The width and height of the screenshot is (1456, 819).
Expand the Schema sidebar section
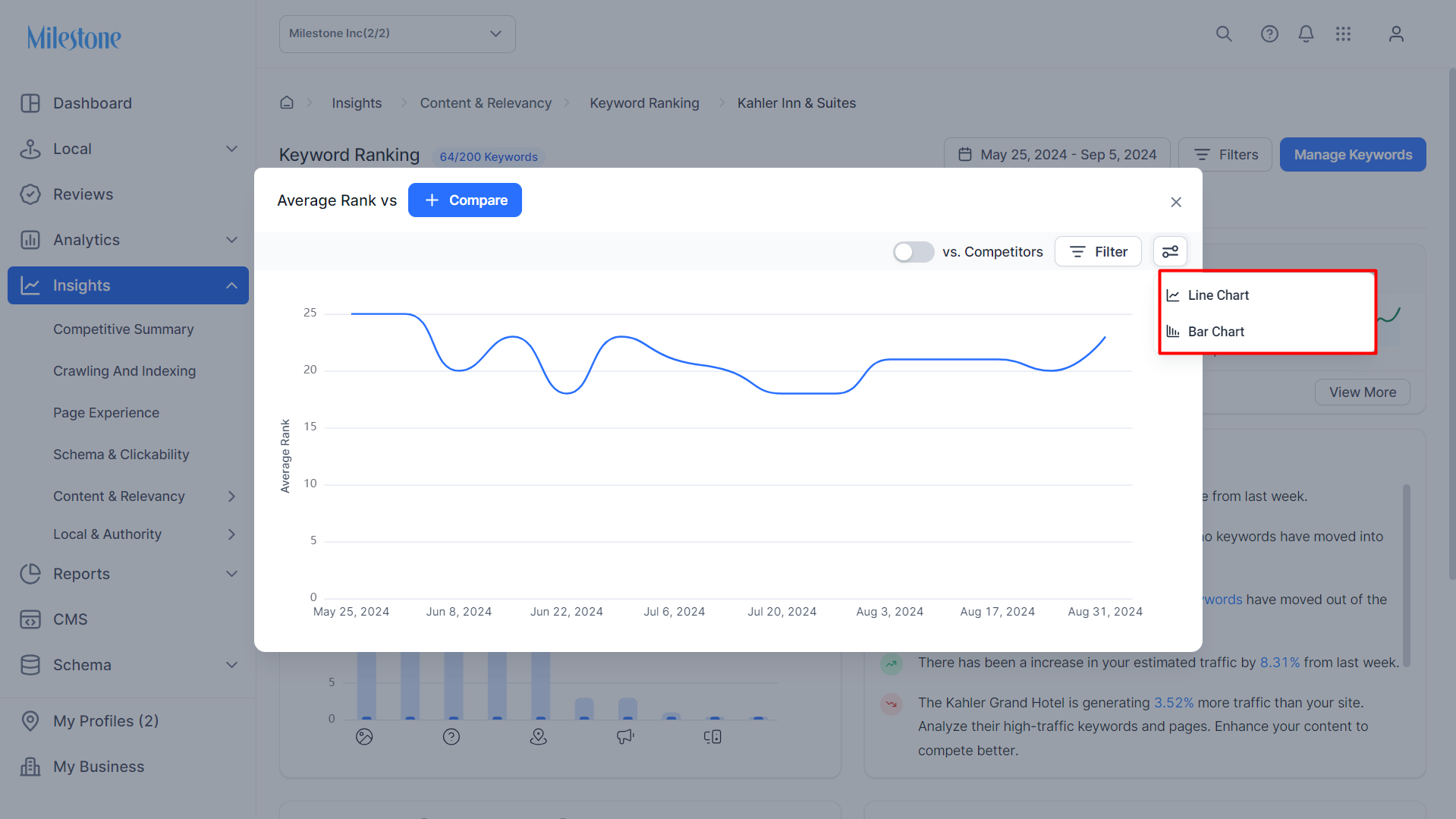coord(232,665)
